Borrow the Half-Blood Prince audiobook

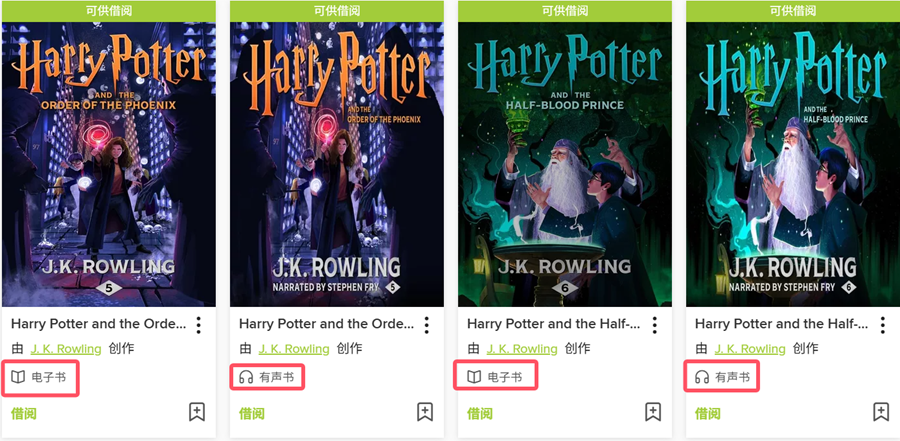[x=708, y=413]
